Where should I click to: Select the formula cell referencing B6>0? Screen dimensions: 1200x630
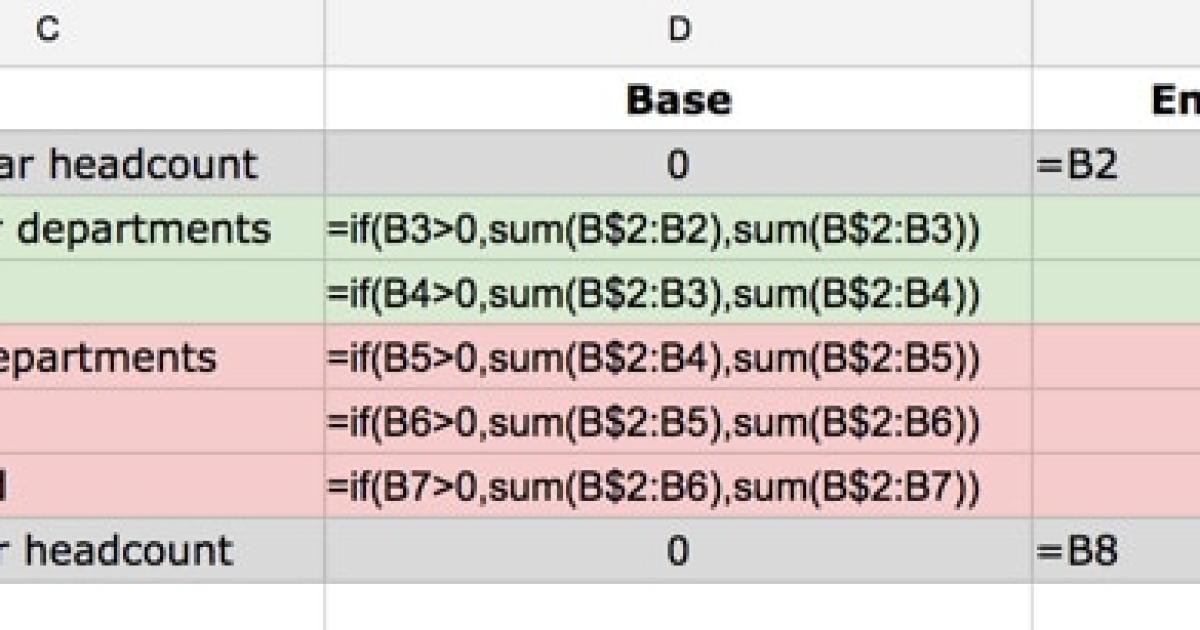[x=680, y=423]
